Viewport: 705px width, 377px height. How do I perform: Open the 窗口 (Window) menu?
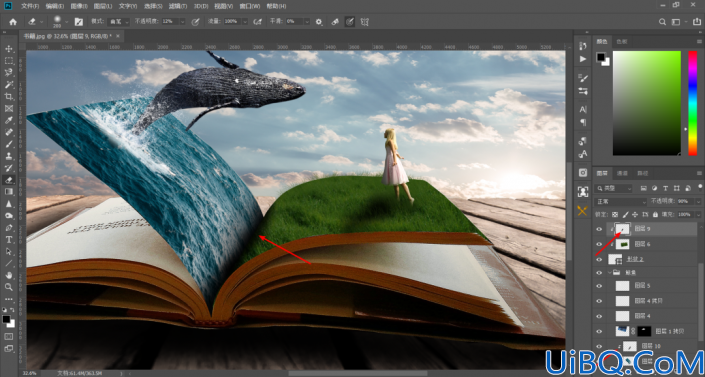(x=249, y=6)
